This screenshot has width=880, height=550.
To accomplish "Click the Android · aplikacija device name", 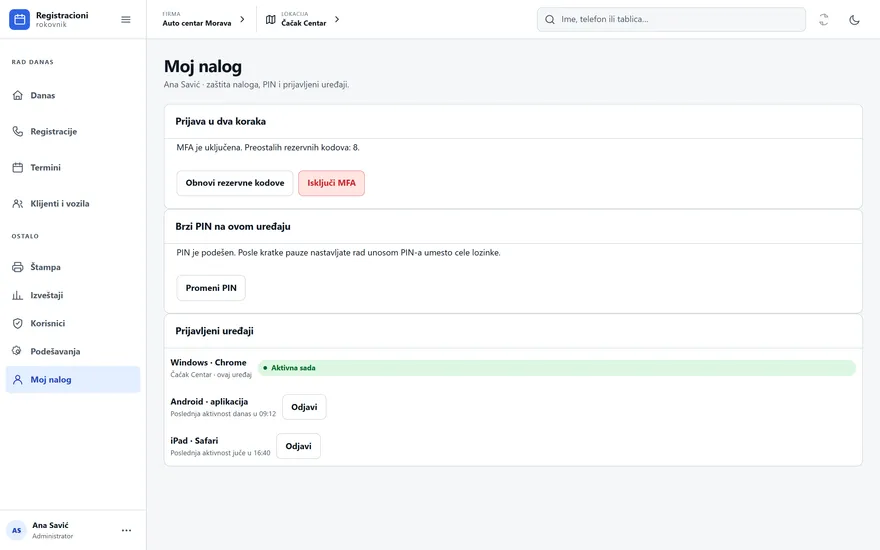I will [x=209, y=402].
